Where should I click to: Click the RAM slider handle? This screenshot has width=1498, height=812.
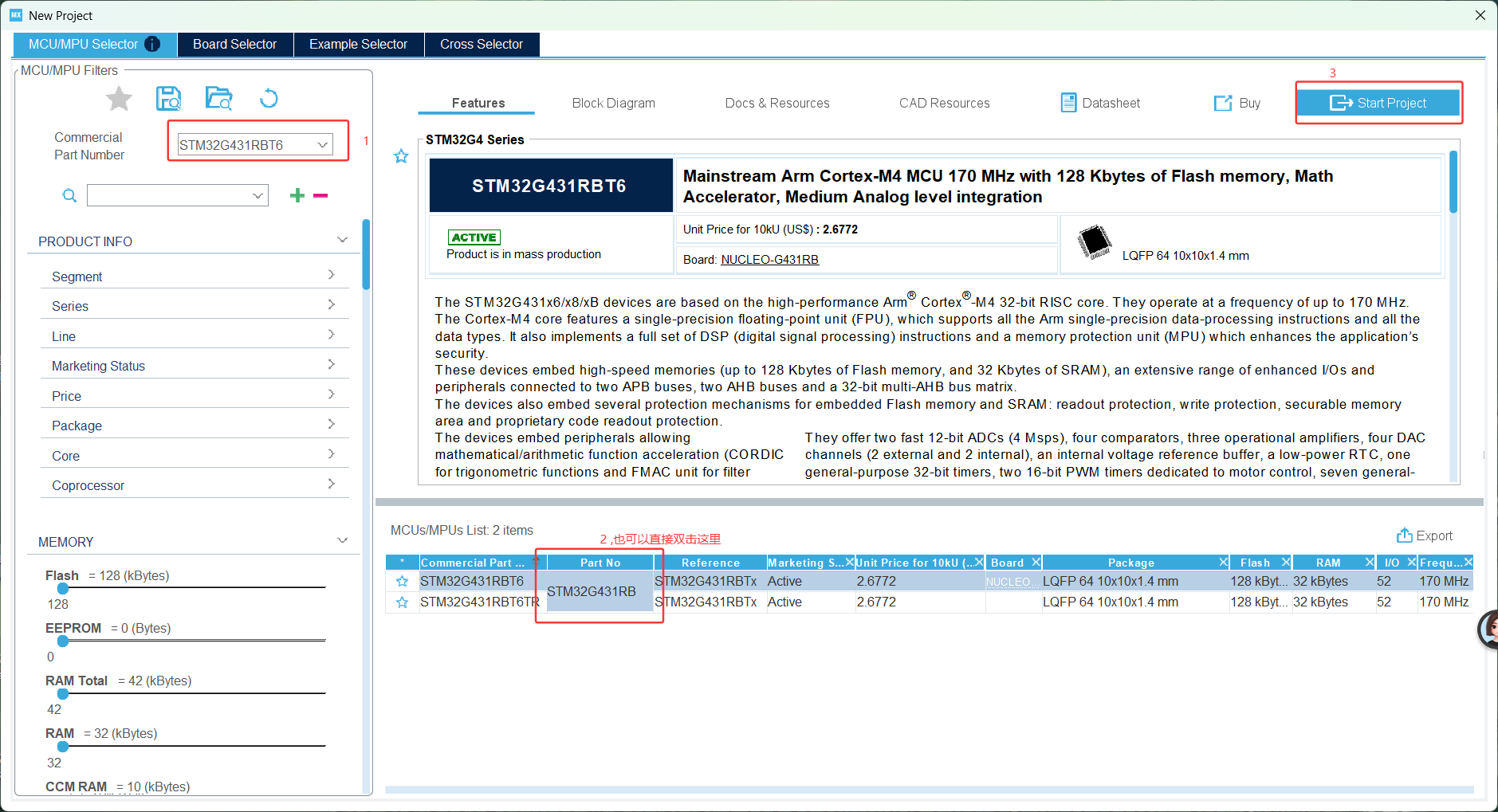(63, 747)
